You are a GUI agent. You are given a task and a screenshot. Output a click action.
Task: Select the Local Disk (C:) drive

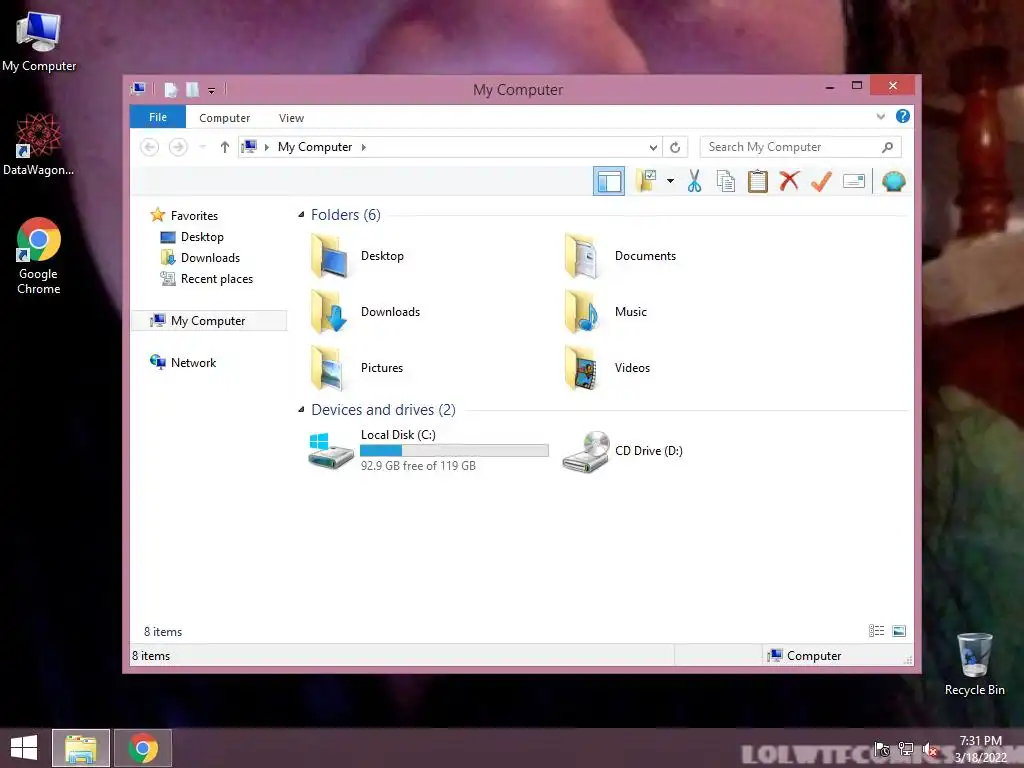click(x=428, y=450)
